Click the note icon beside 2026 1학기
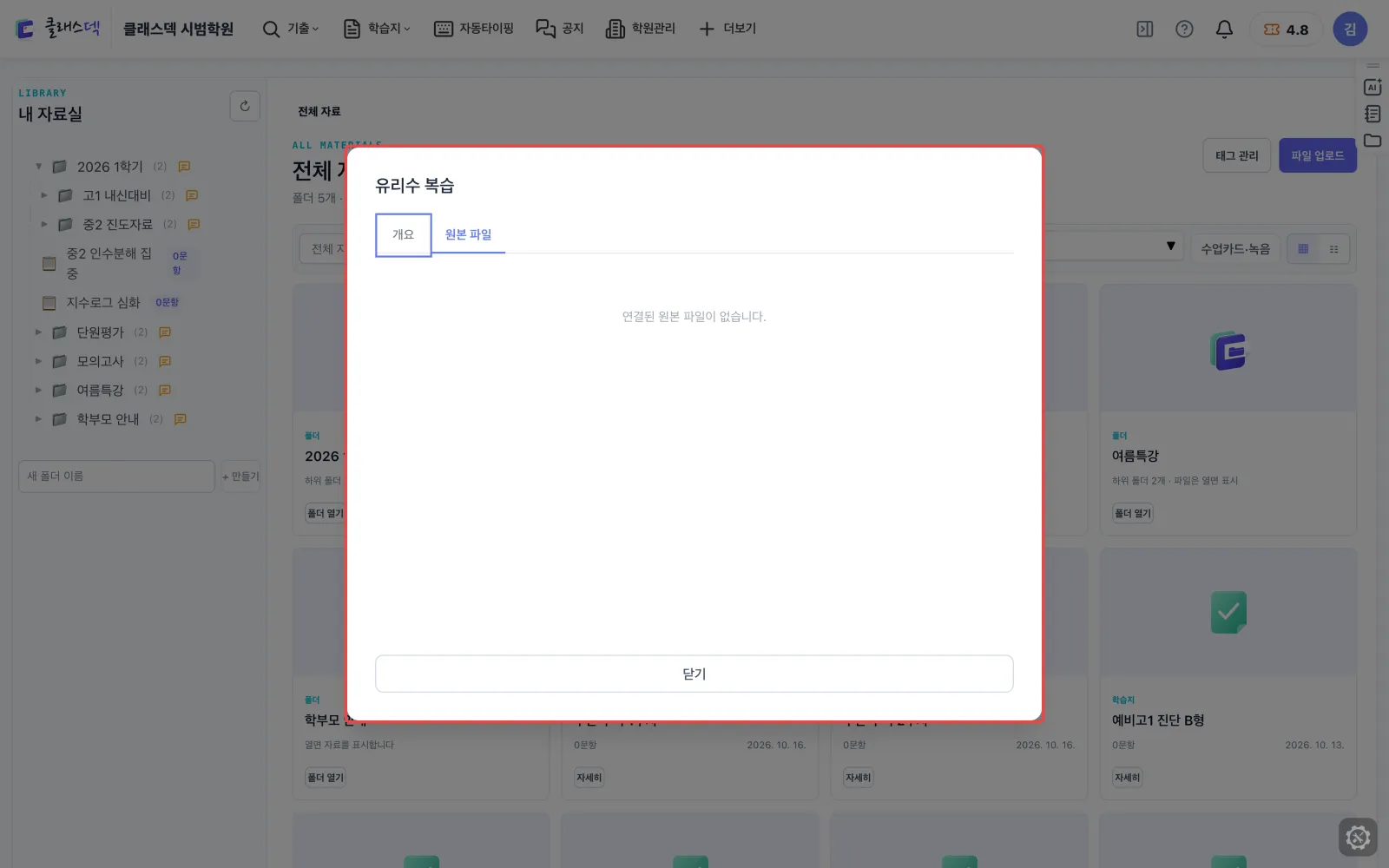 [x=184, y=167]
